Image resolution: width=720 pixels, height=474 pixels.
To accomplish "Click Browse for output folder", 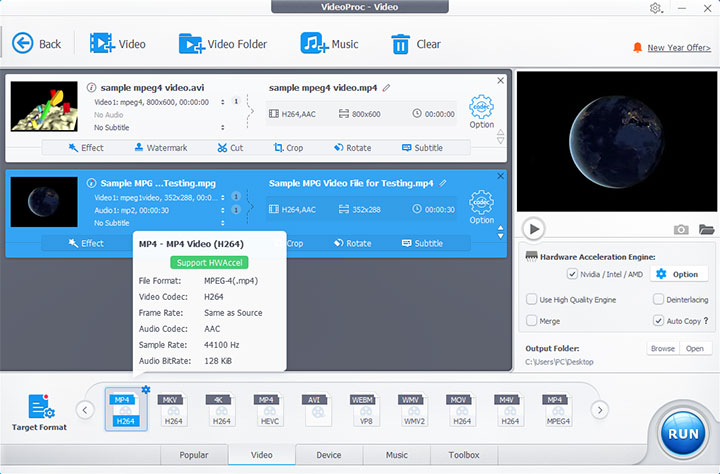I will point(662,349).
